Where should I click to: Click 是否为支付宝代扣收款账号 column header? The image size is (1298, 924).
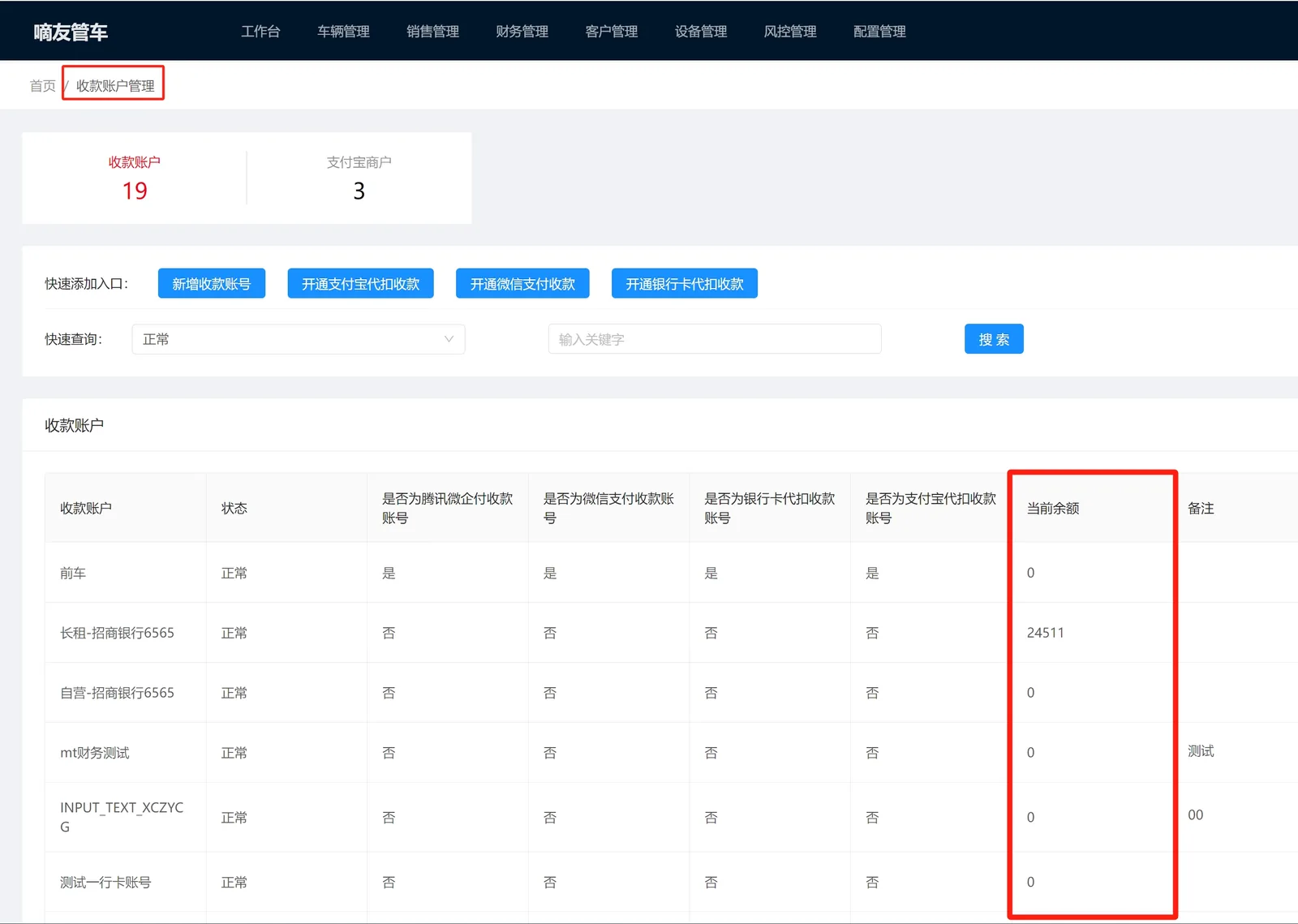931,508
